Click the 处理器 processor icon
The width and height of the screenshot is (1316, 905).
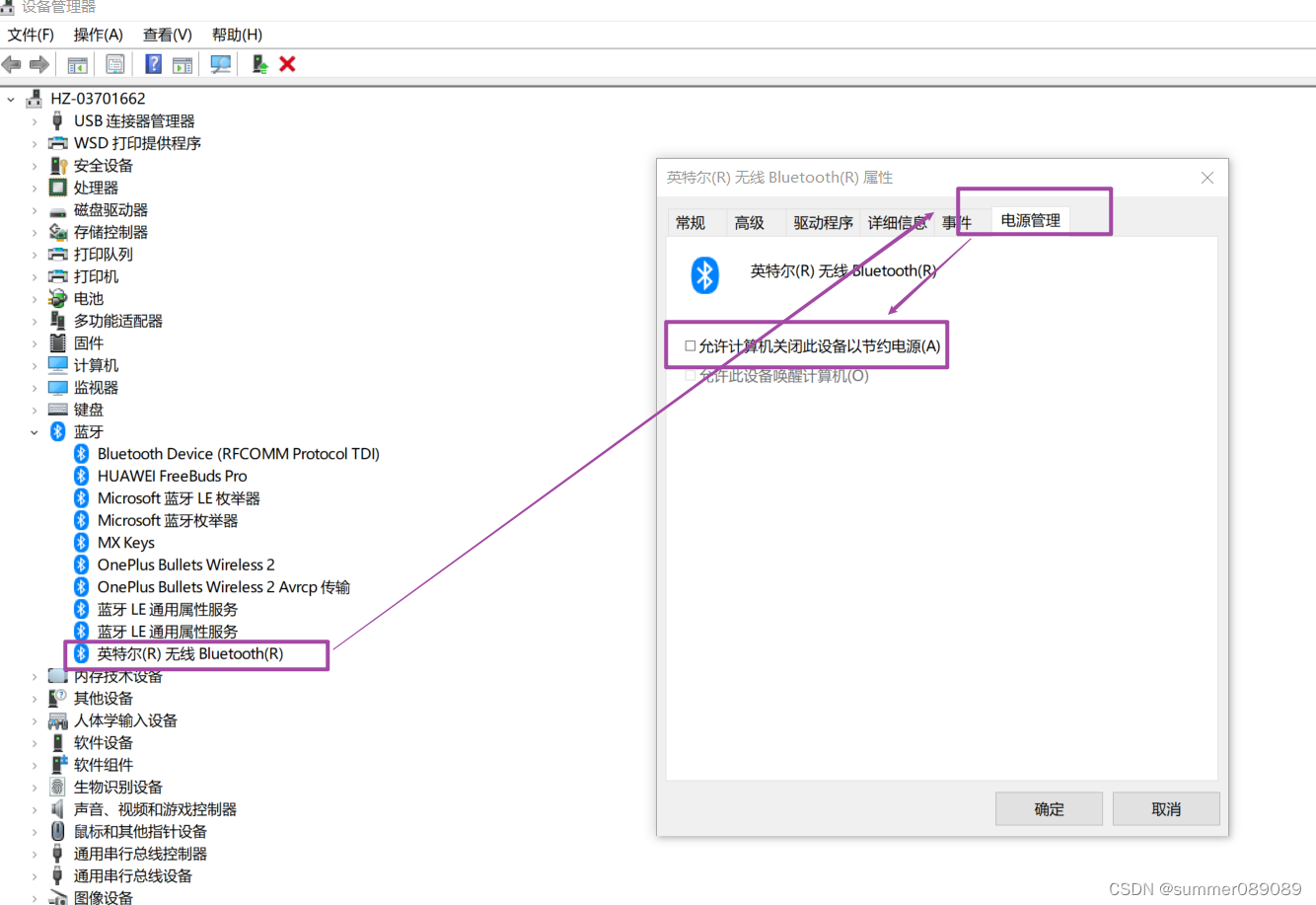[x=58, y=188]
